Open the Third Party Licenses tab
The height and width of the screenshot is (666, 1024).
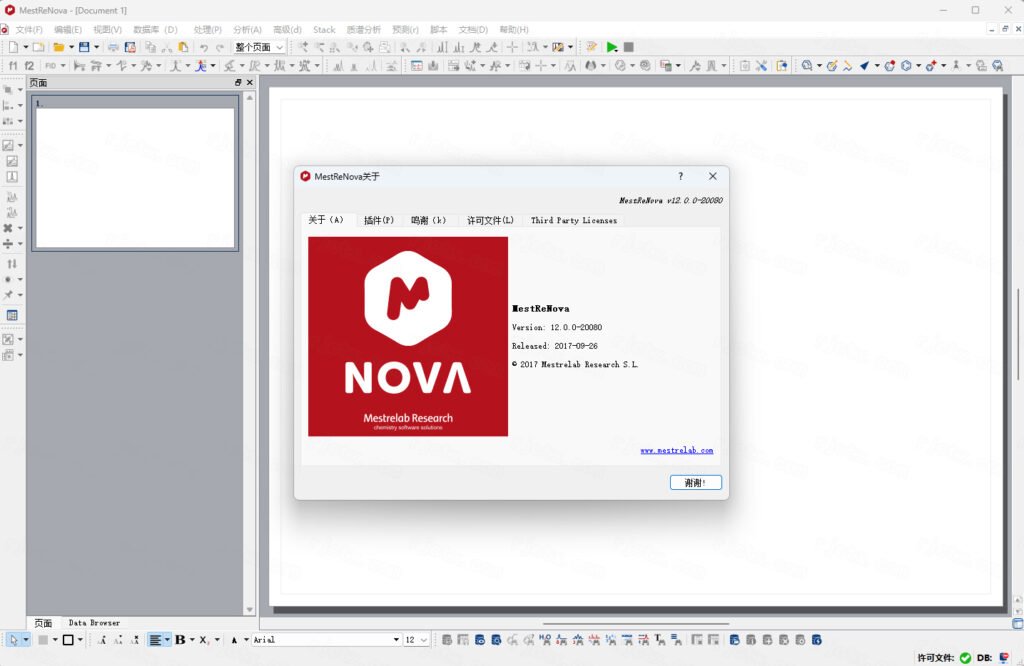click(573, 220)
